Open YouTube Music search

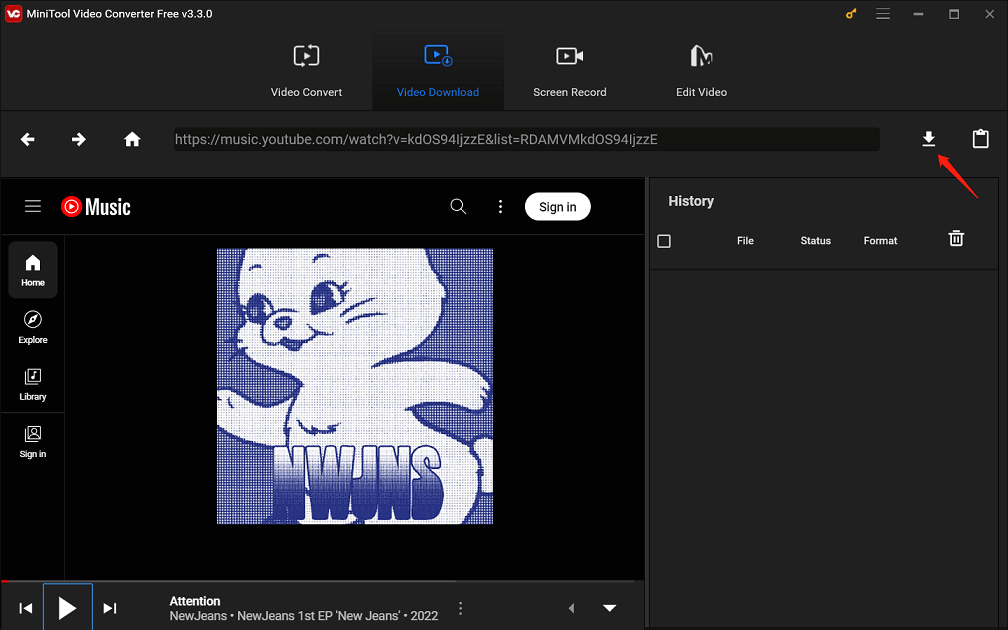coord(458,206)
